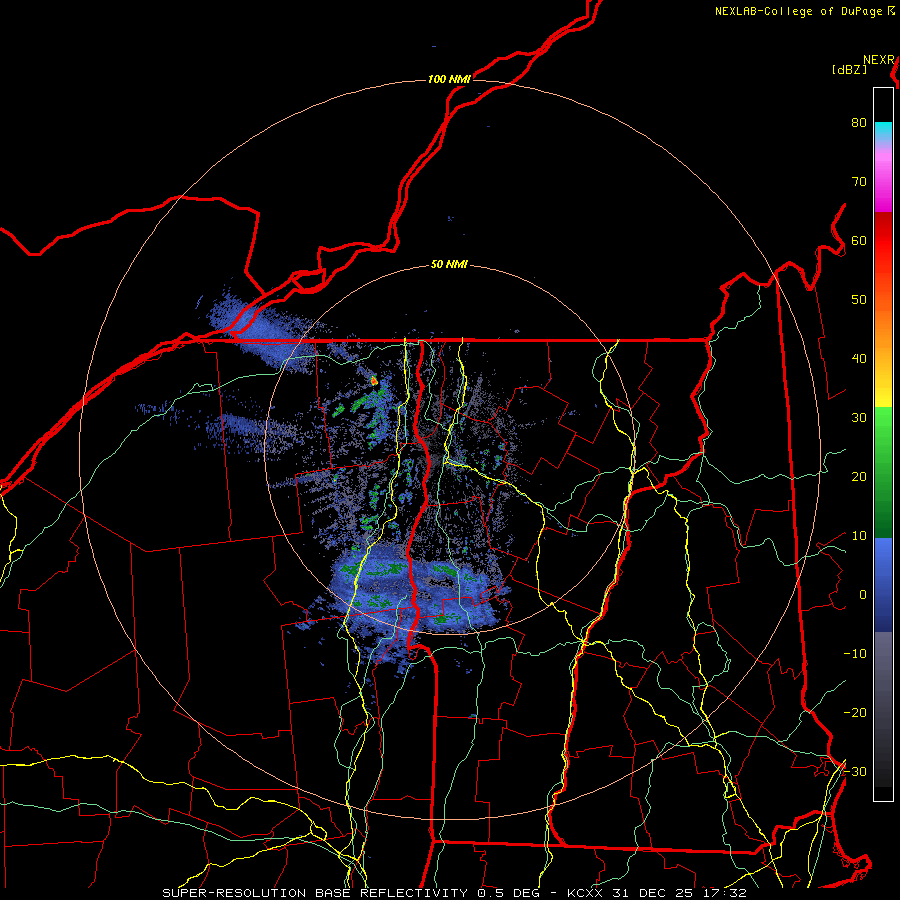This screenshot has width=900, height=900.
Task: Click the -30 dBZ scale value
Action: (855, 771)
